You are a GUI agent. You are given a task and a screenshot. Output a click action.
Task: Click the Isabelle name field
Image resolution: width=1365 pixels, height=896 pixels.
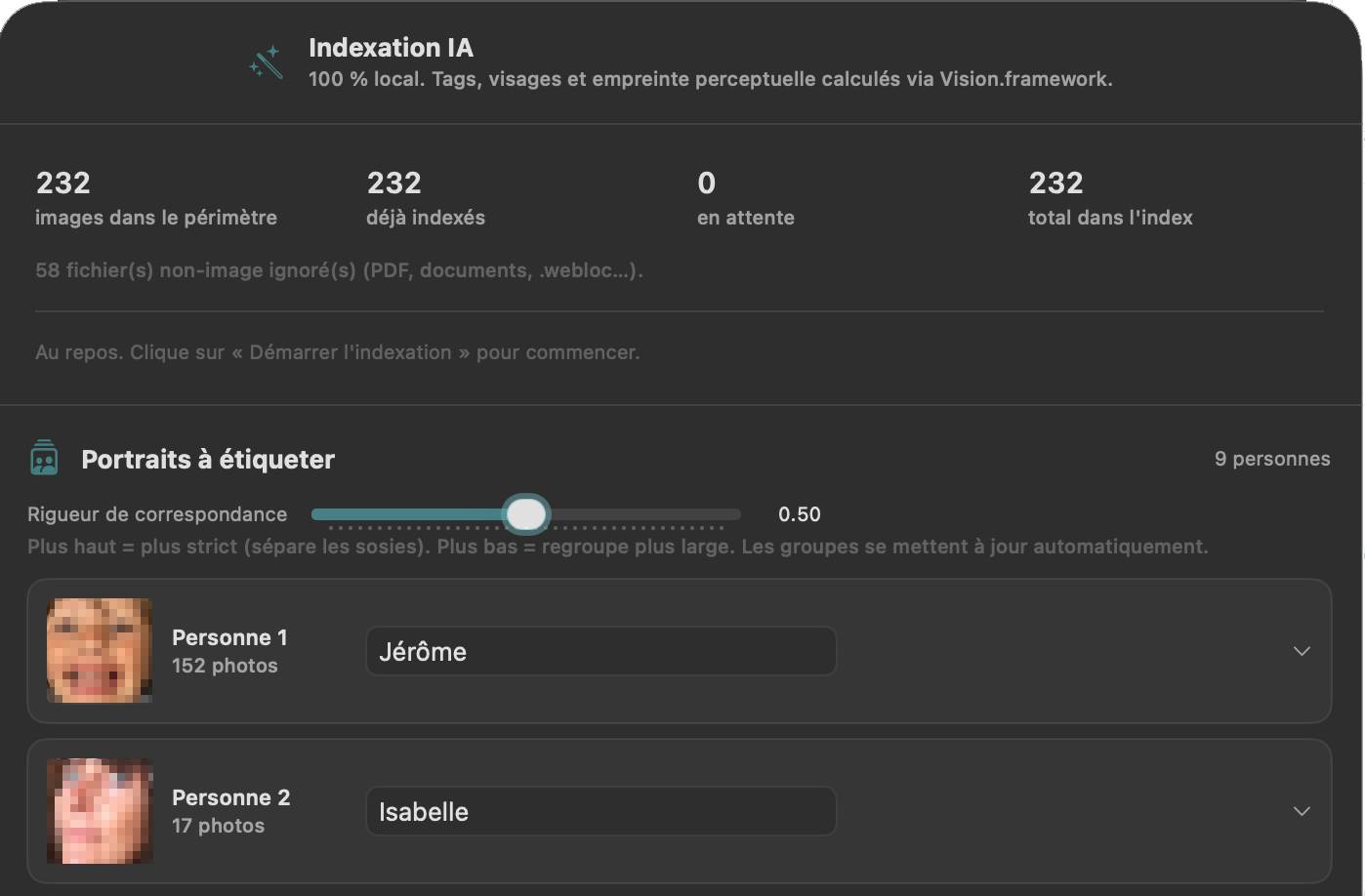coord(600,811)
